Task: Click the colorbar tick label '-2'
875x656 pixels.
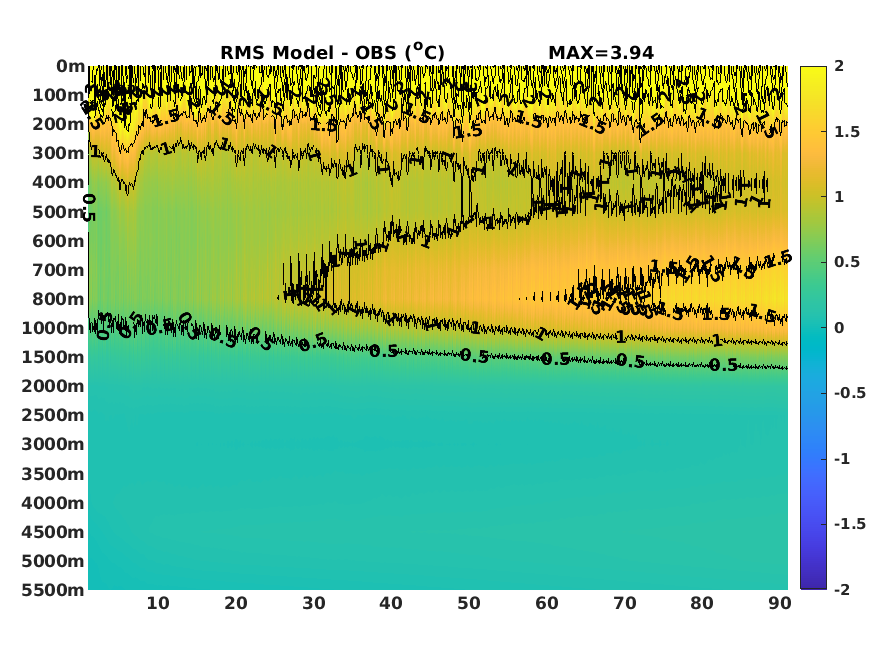Action: 842,589
